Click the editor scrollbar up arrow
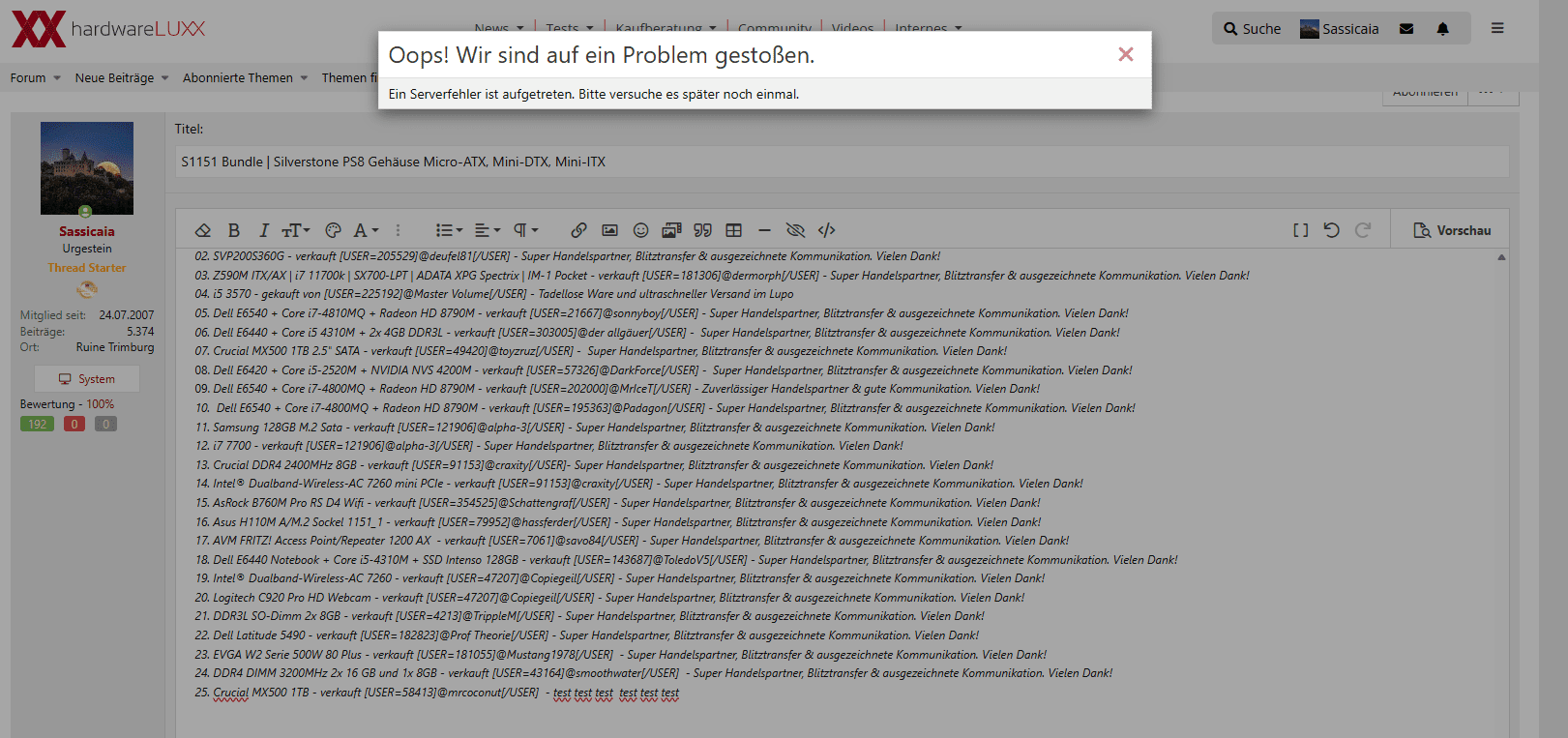 (x=1501, y=257)
